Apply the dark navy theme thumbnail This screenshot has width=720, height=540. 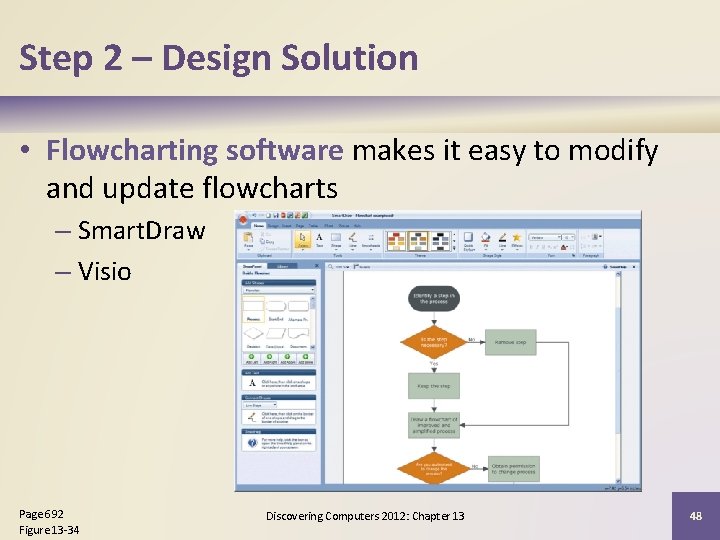(x=440, y=241)
